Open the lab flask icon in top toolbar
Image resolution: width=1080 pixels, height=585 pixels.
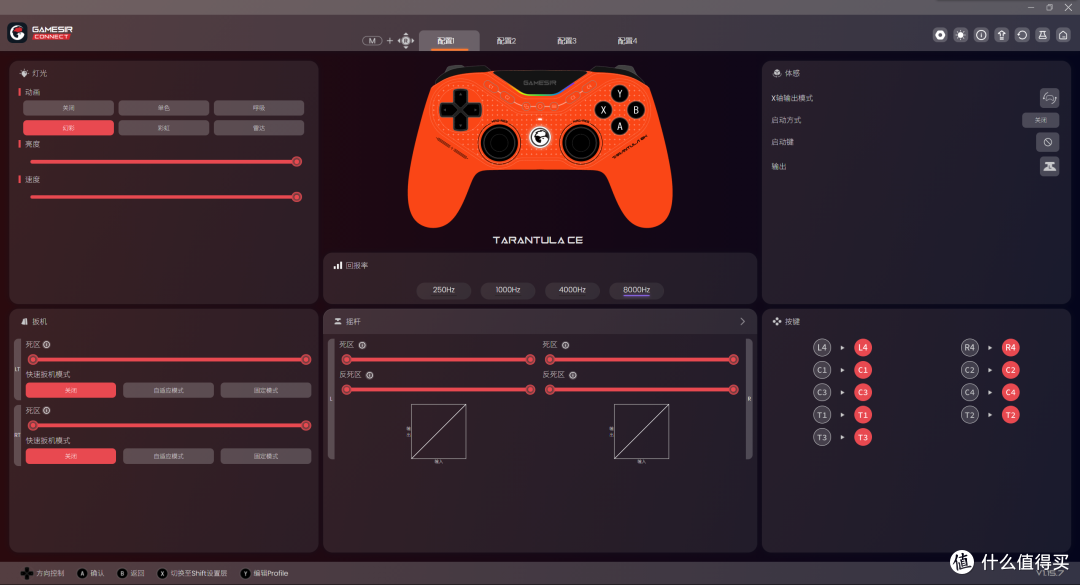pyautogui.click(x=1043, y=35)
